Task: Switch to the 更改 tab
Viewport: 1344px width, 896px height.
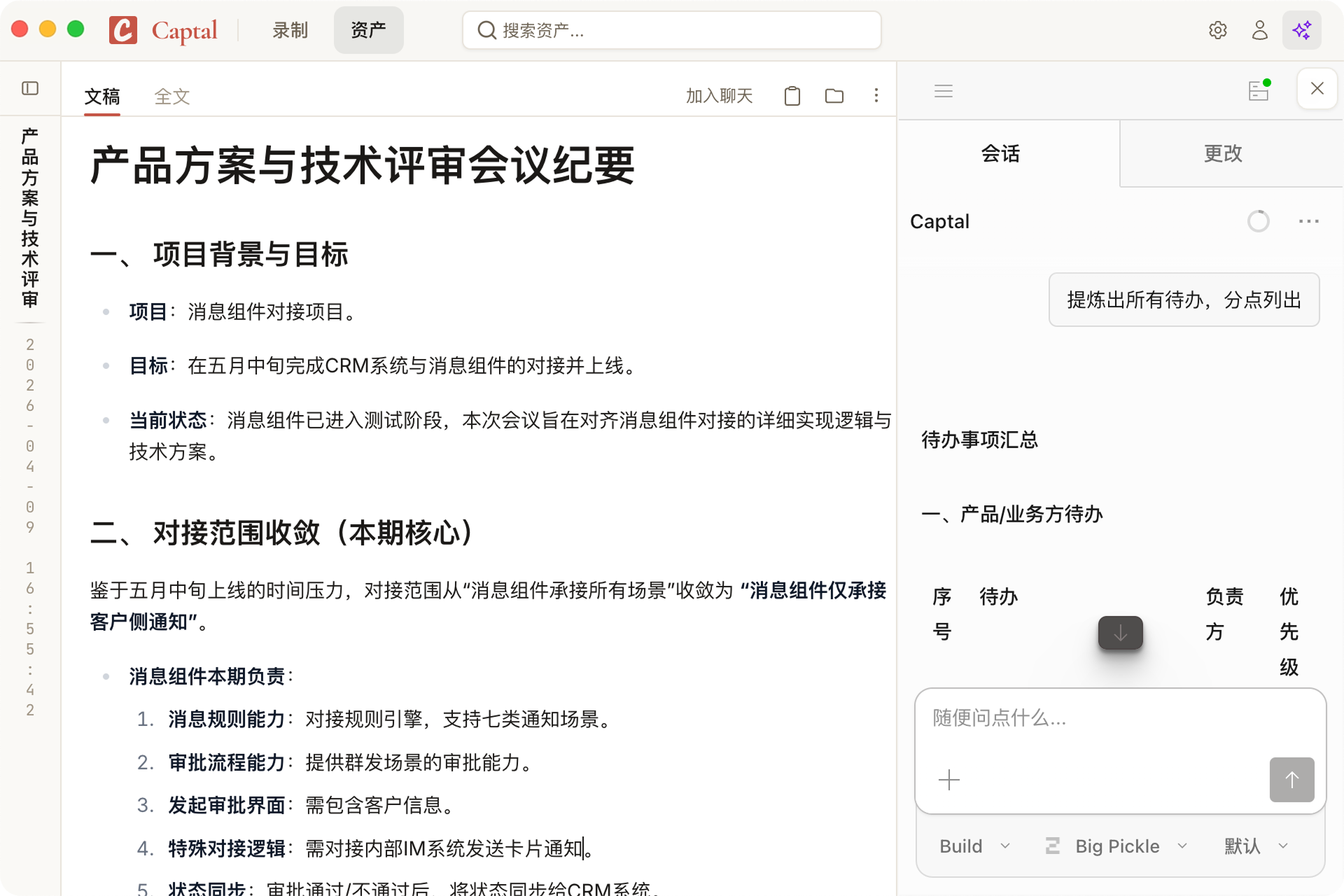Action: click(1223, 153)
